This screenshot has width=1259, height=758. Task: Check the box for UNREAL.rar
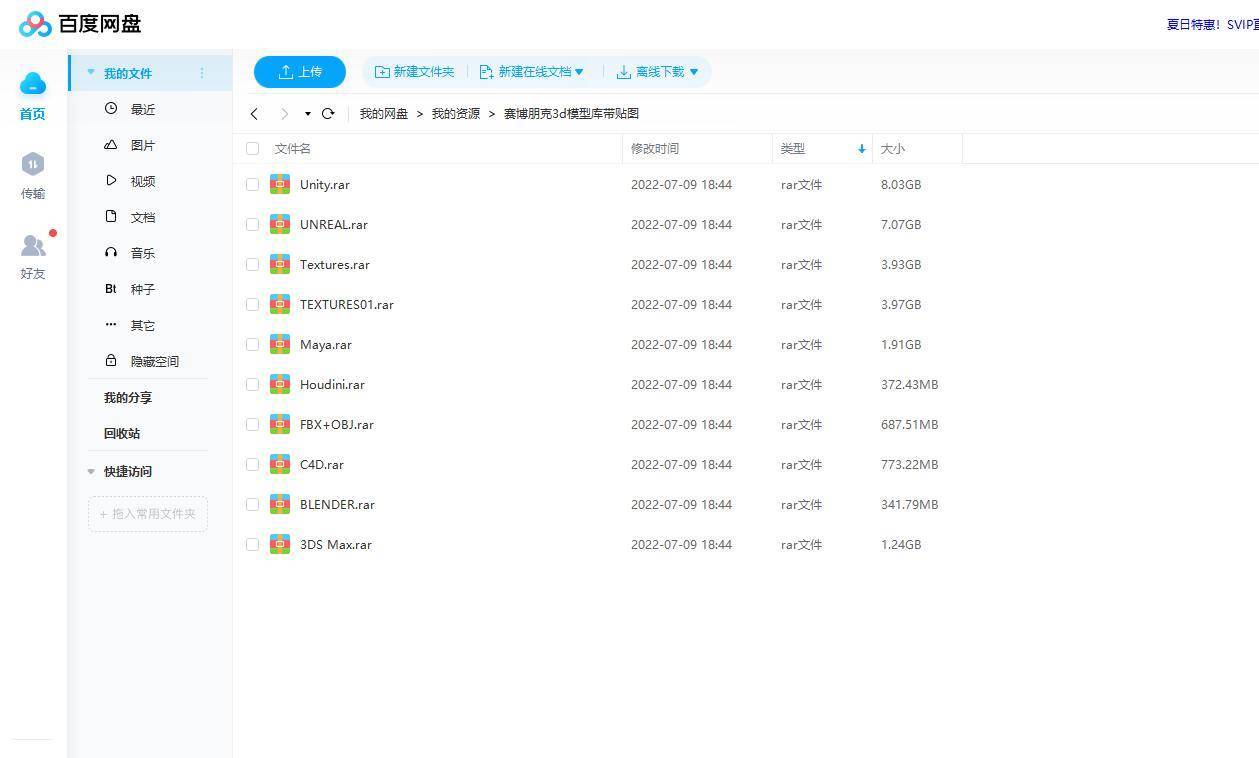252,224
